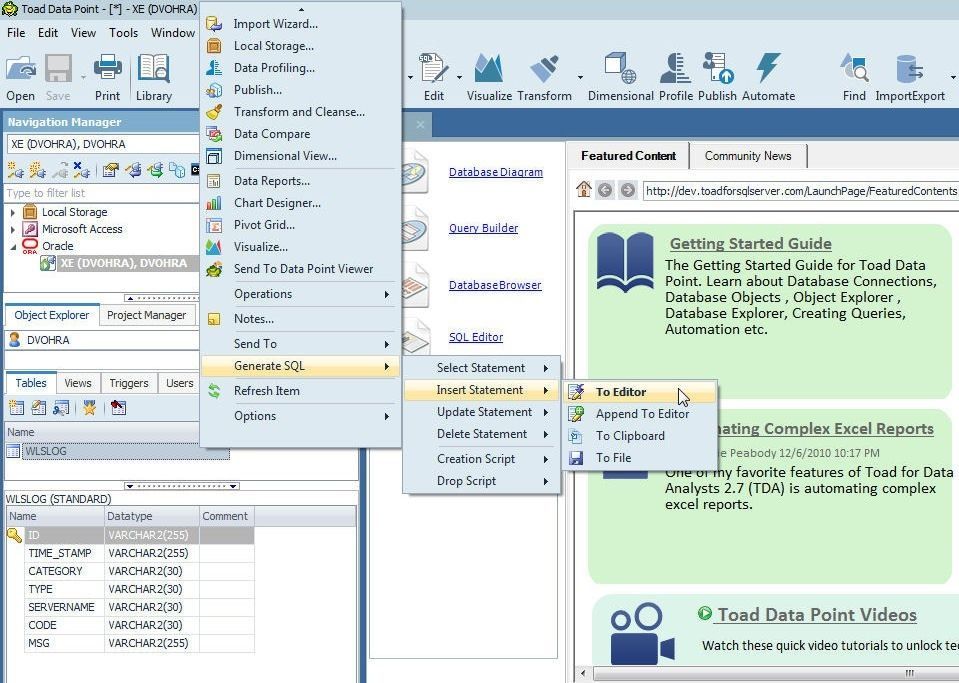Choose To Editor in Insert Statement submenu

coord(640,392)
